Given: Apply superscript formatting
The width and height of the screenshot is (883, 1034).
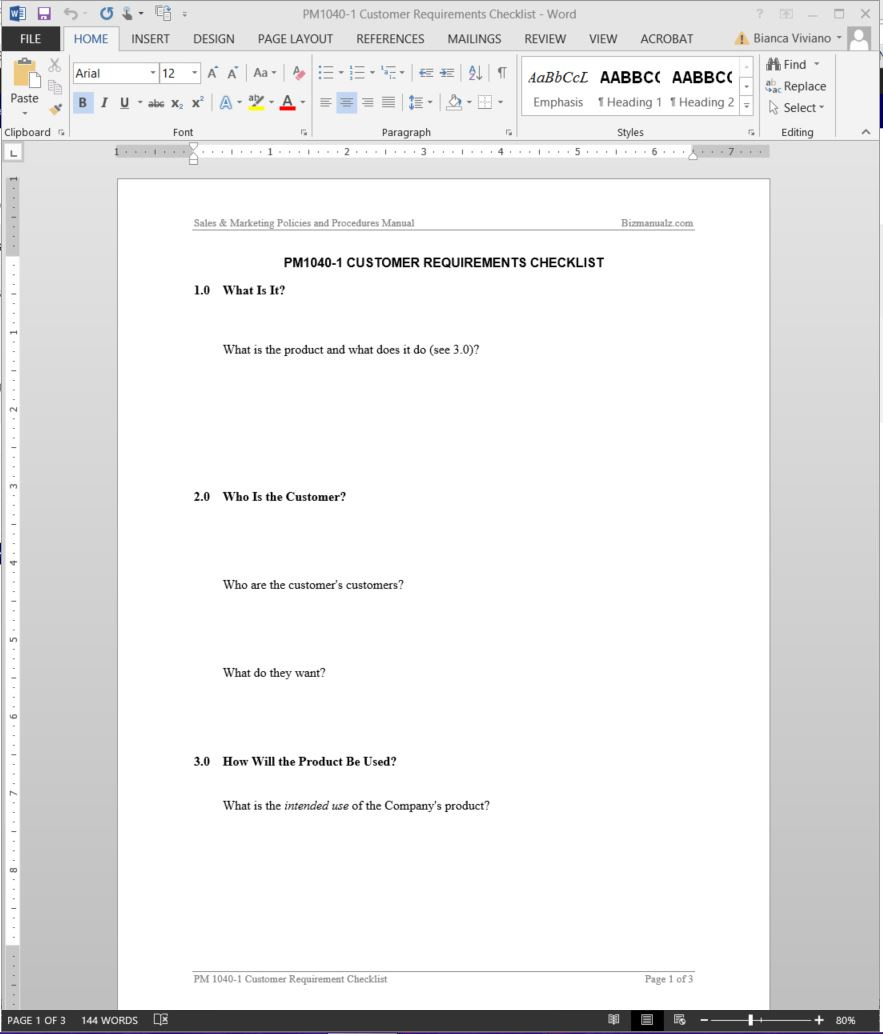Looking at the screenshot, I should pos(197,103).
